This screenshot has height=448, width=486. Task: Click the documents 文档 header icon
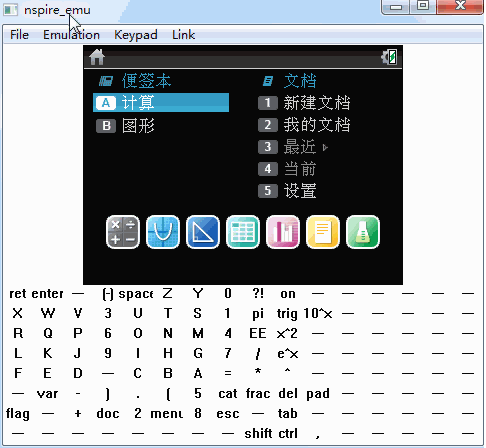coord(268,81)
